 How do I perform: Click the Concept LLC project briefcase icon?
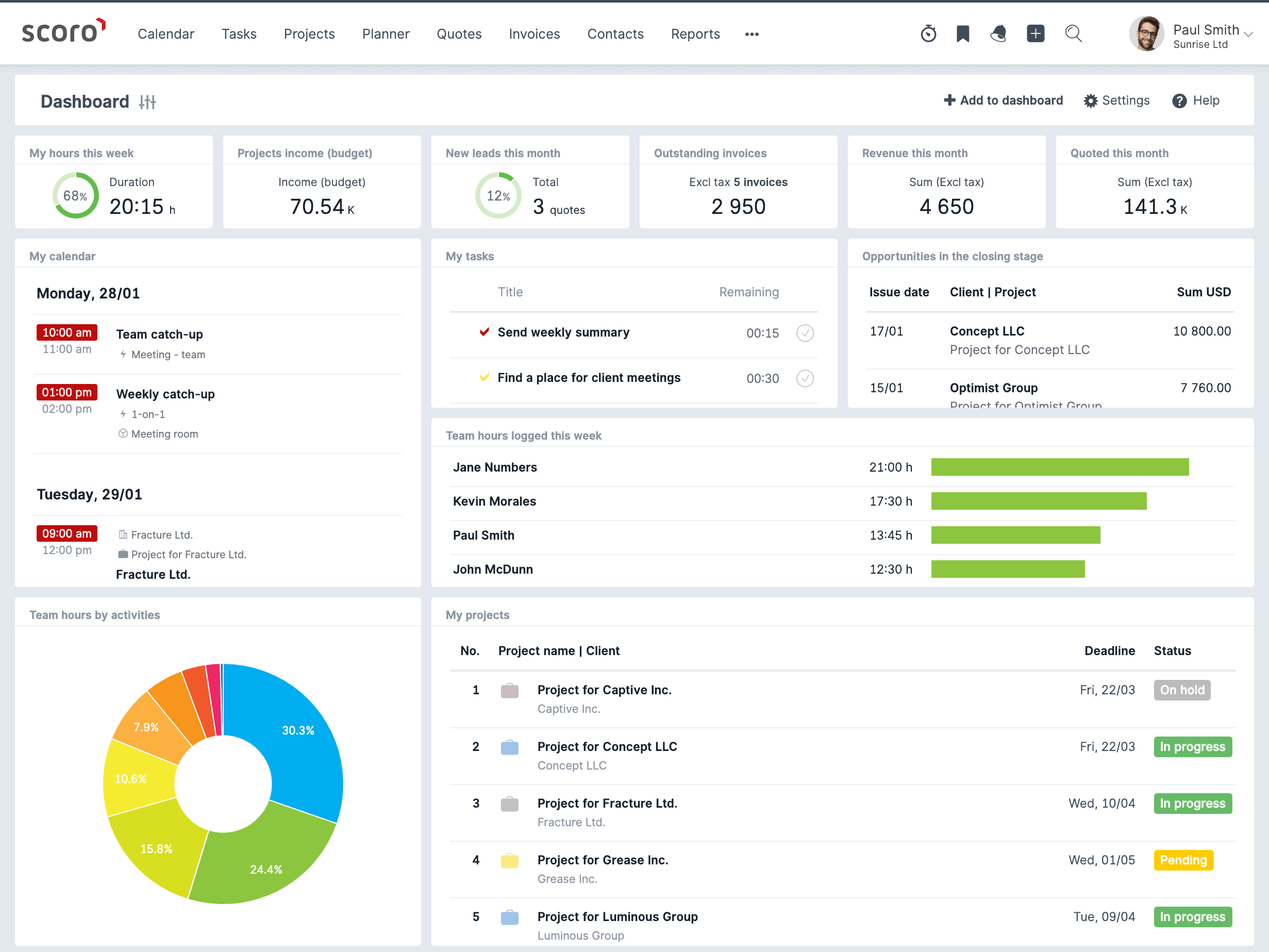click(509, 747)
